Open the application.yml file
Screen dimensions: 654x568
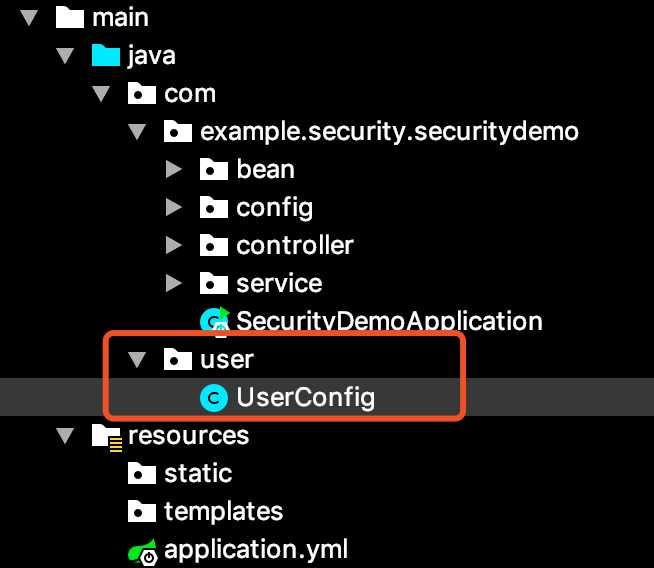(256, 550)
